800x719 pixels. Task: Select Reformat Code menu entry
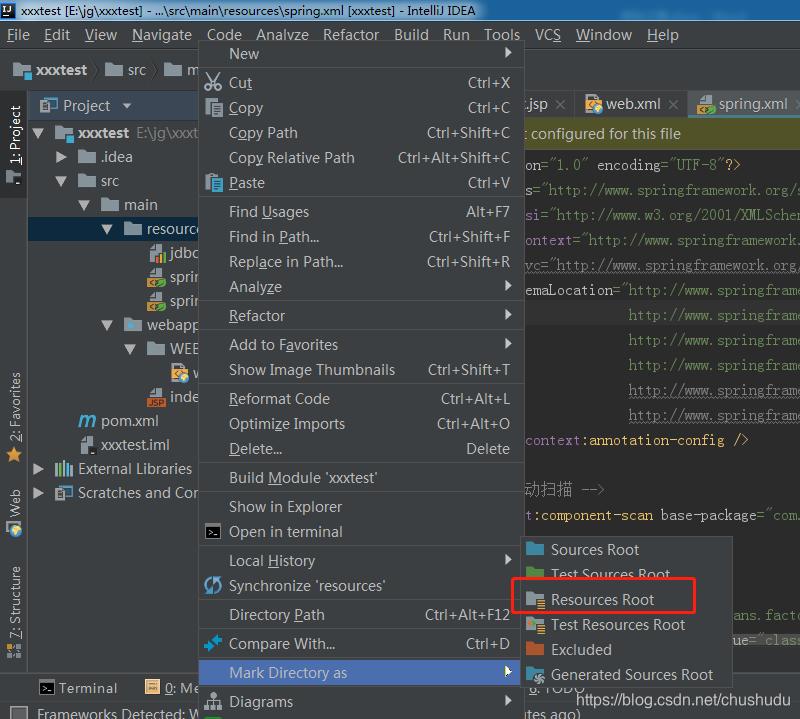[361, 399]
